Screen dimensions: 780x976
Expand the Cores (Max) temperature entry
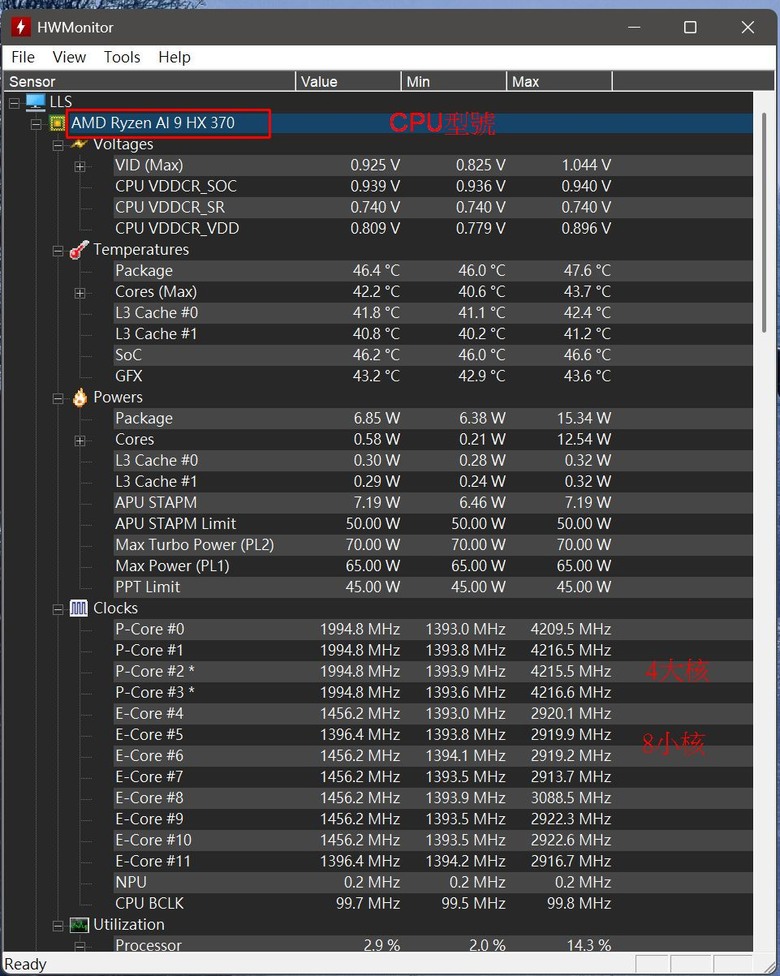(x=80, y=293)
